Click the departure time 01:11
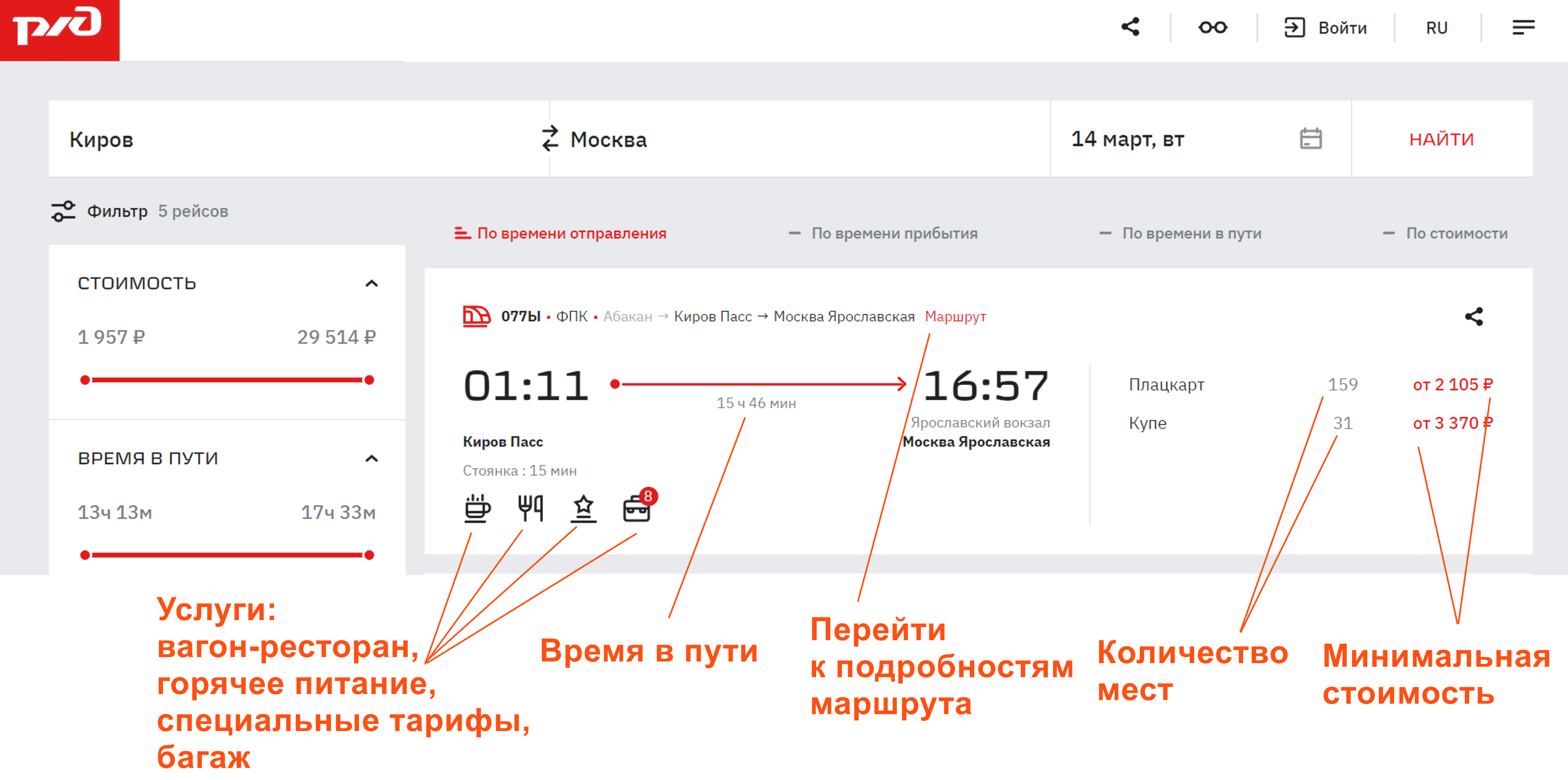Screen dimensions: 1568x780 (526, 386)
